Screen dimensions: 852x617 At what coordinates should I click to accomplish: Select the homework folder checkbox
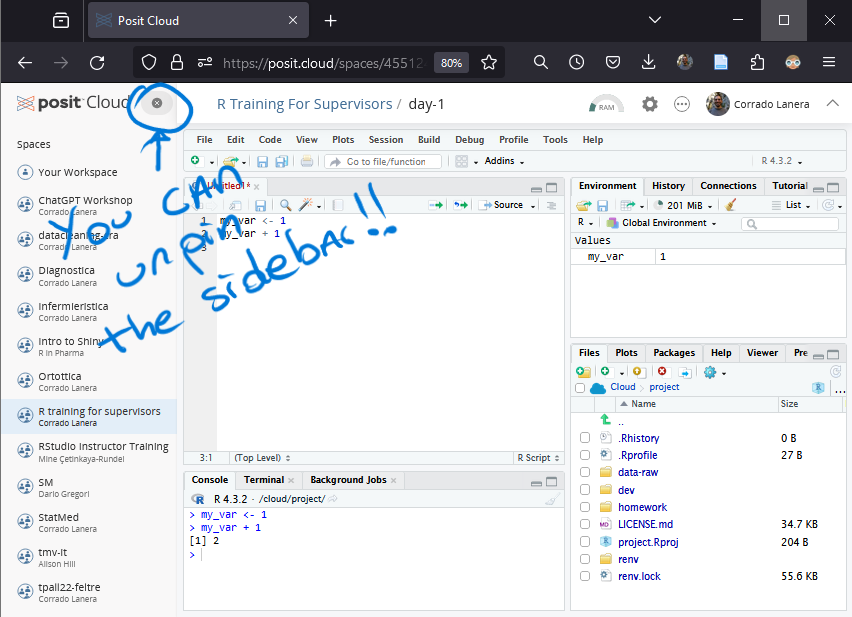pos(585,507)
